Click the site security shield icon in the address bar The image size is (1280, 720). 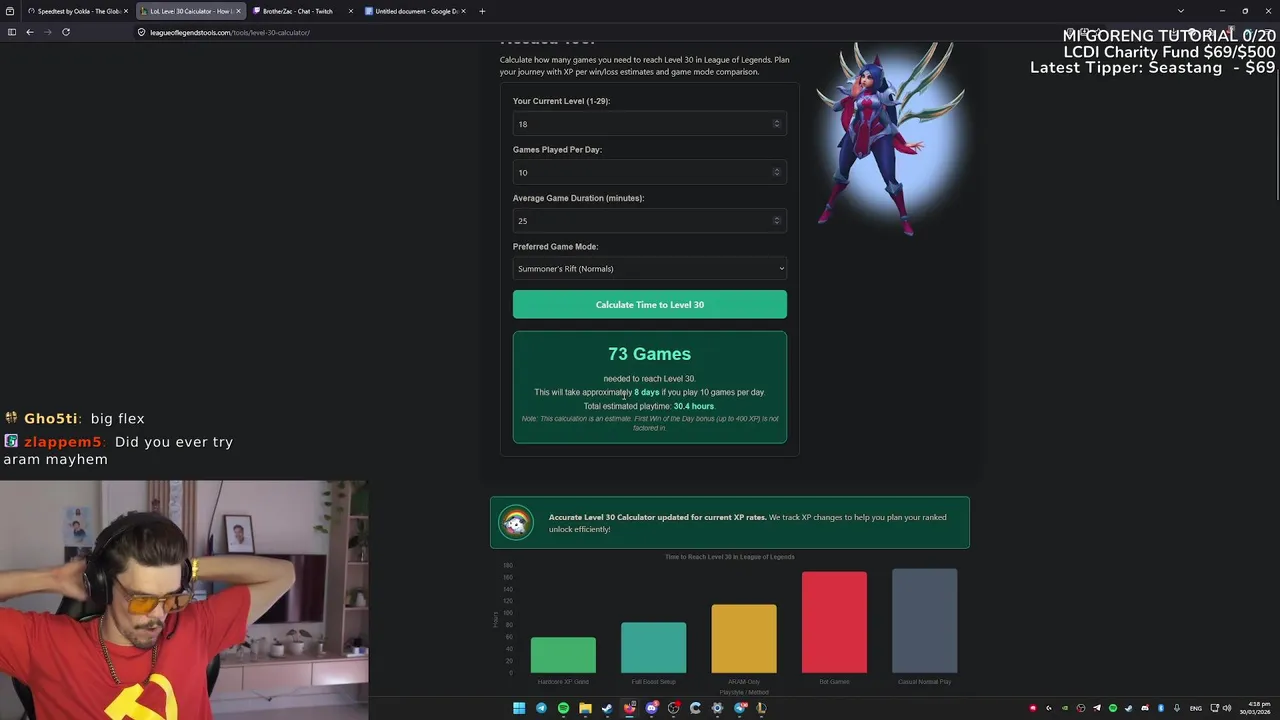click(x=142, y=32)
